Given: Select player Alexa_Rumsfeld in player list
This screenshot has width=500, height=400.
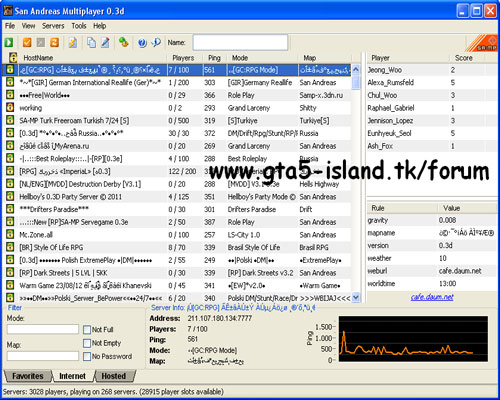Looking at the screenshot, I should [x=432, y=82].
